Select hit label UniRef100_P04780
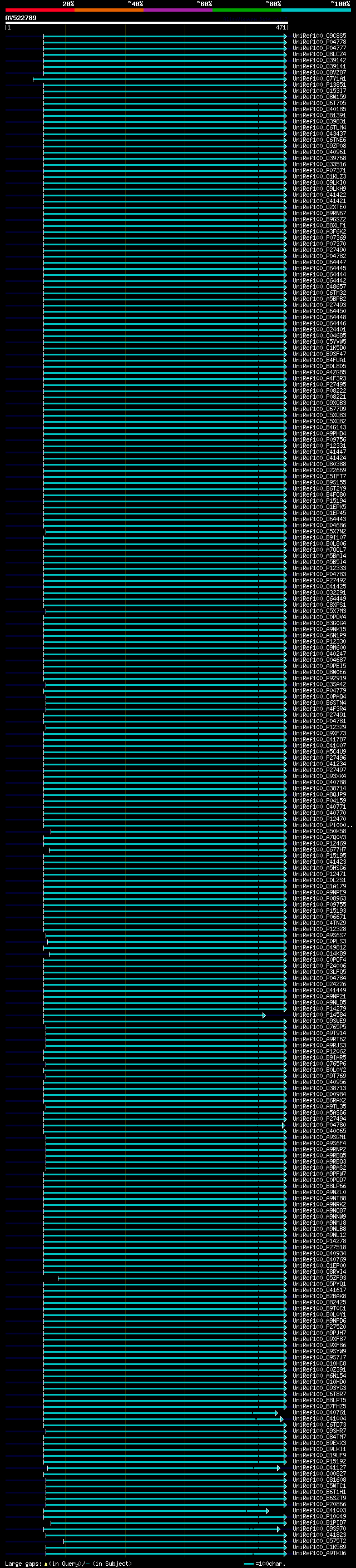Viewport: 356px width, 1568px height. 319,1125
